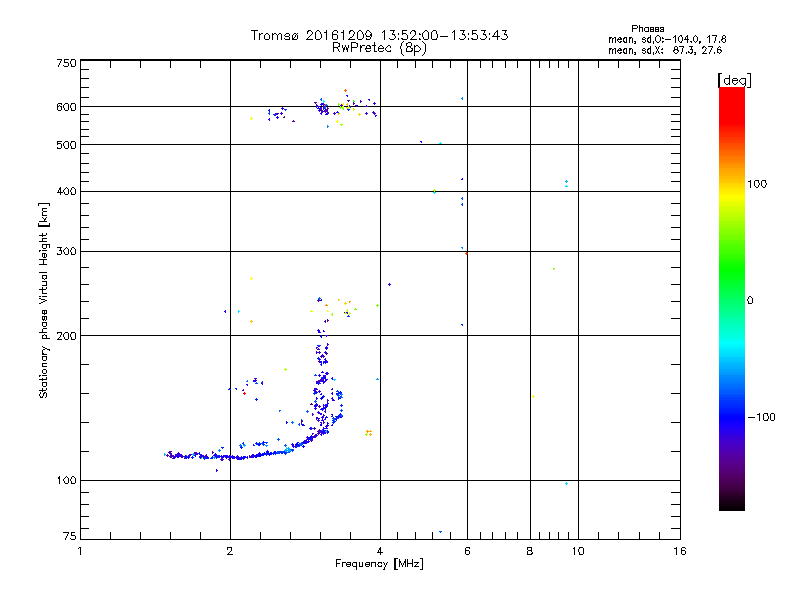Click the colorbar tick label '0'
Image resolution: width=800 pixels, height=600 pixels.
click(750, 301)
